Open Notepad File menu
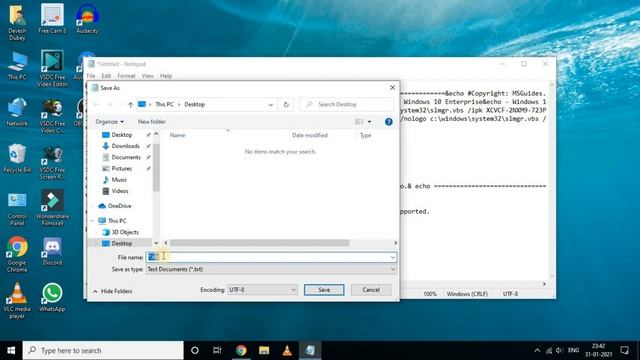This screenshot has width=640, height=360. tap(91, 76)
